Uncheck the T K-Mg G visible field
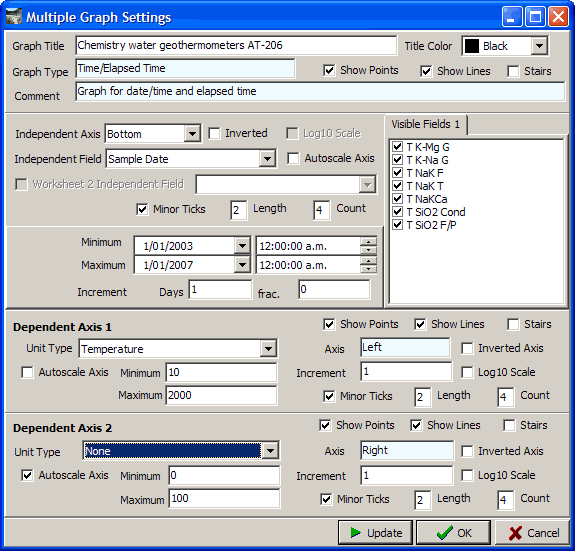This screenshot has height=551, width=575. [x=398, y=147]
